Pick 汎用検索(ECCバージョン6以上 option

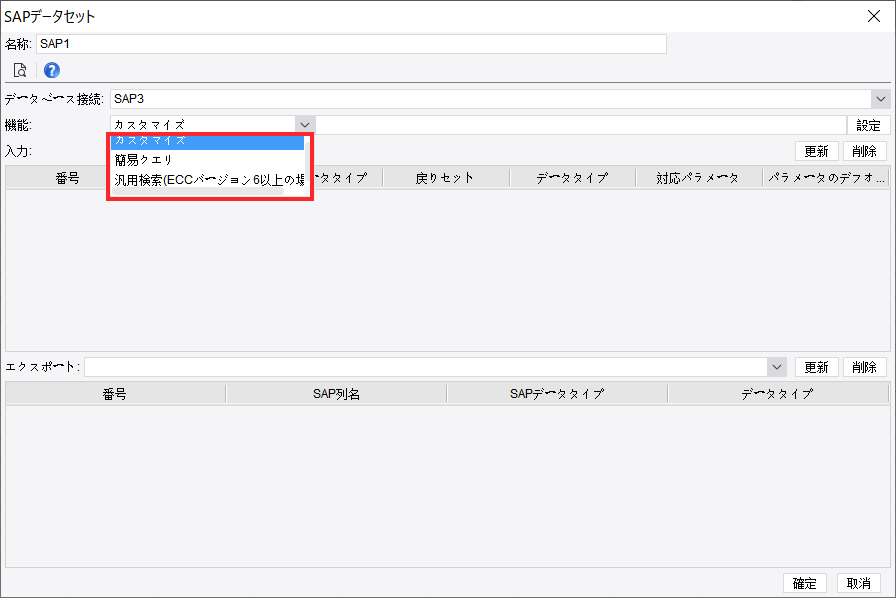[207, 180]
